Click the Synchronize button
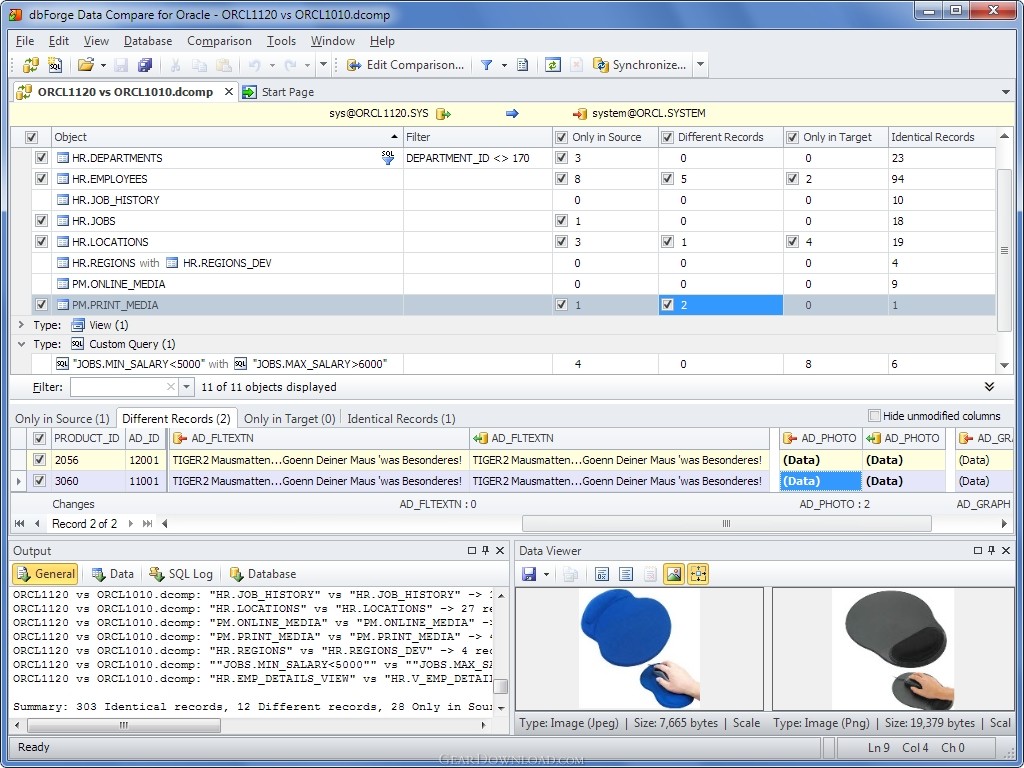 639,65
